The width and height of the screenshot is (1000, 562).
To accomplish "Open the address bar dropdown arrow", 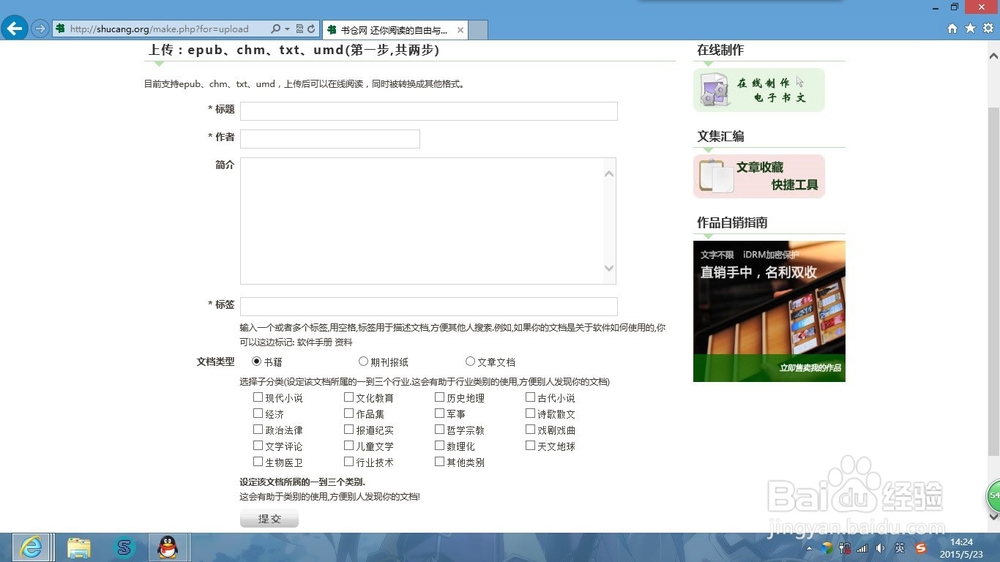I will 287,29.
